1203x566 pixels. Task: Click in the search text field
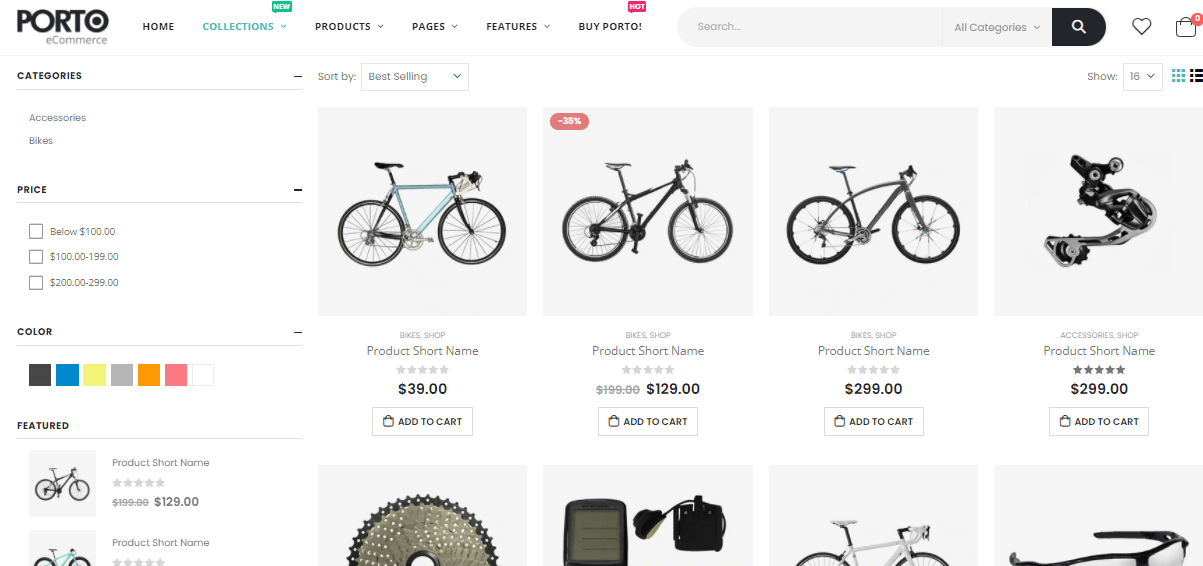point(810,27)
